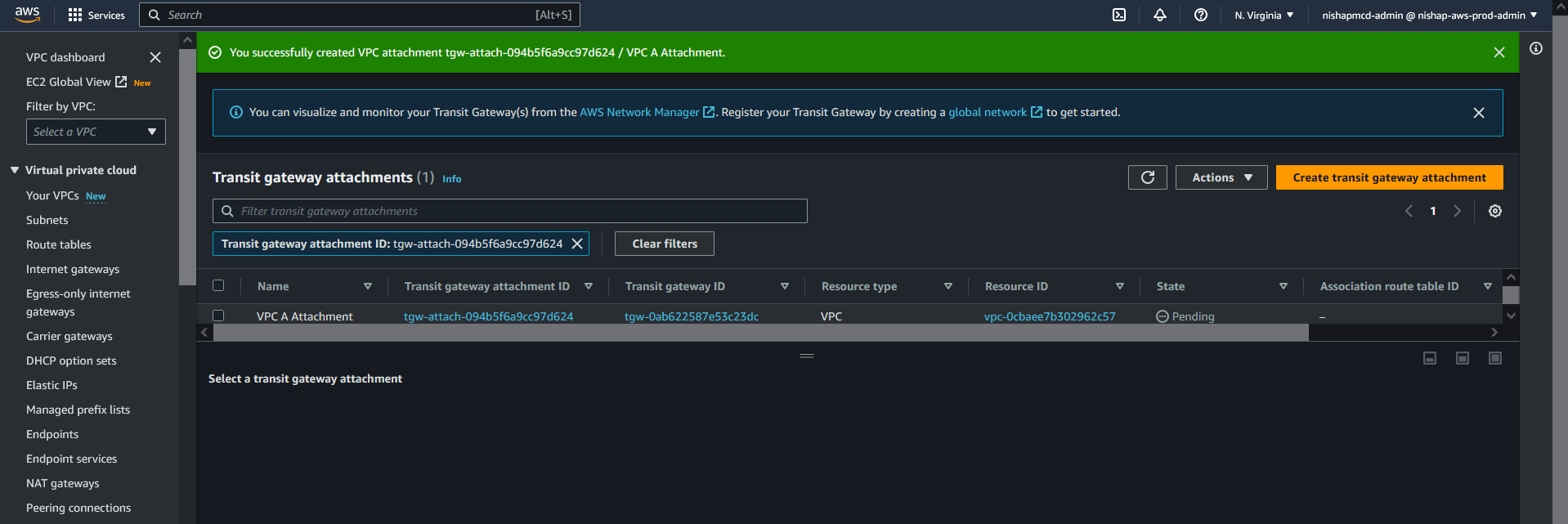The image size is (1568, 524).
Task: Go to NAT gateways in the sidebar
Action: click(63, 483)
